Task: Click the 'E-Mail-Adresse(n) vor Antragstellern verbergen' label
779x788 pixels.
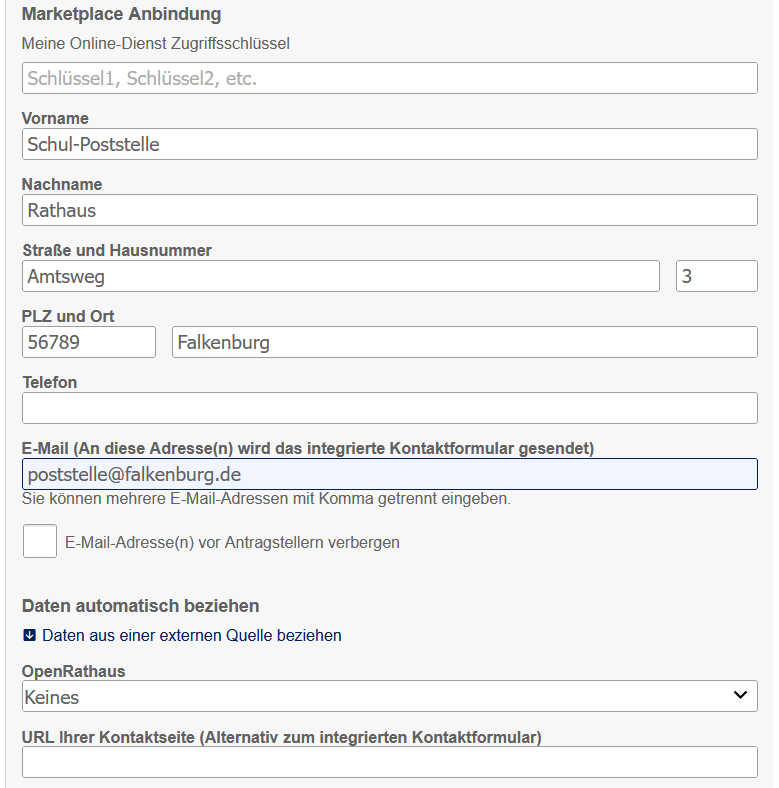Action: pyautogui.click(x=232, y=543)
